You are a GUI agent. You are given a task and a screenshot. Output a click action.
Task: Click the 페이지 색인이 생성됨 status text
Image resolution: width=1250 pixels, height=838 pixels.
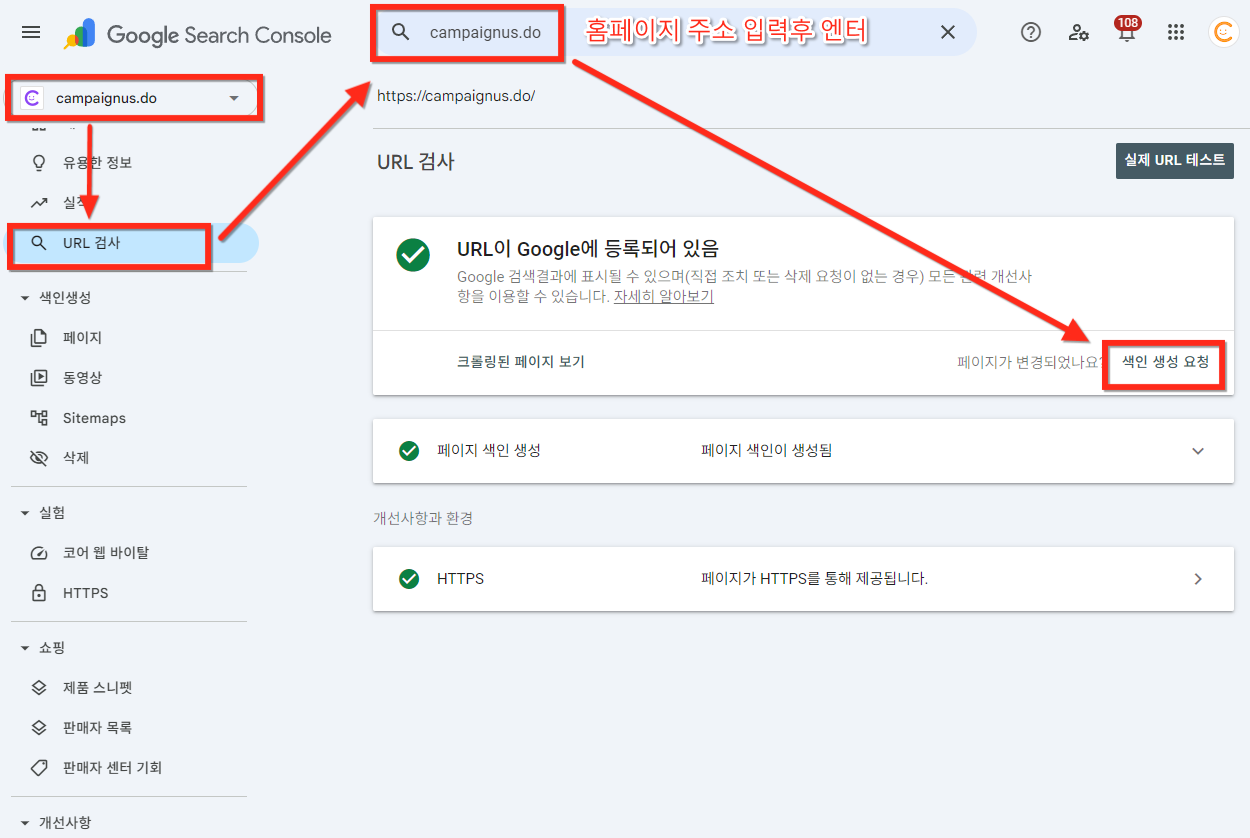point(766,451)
